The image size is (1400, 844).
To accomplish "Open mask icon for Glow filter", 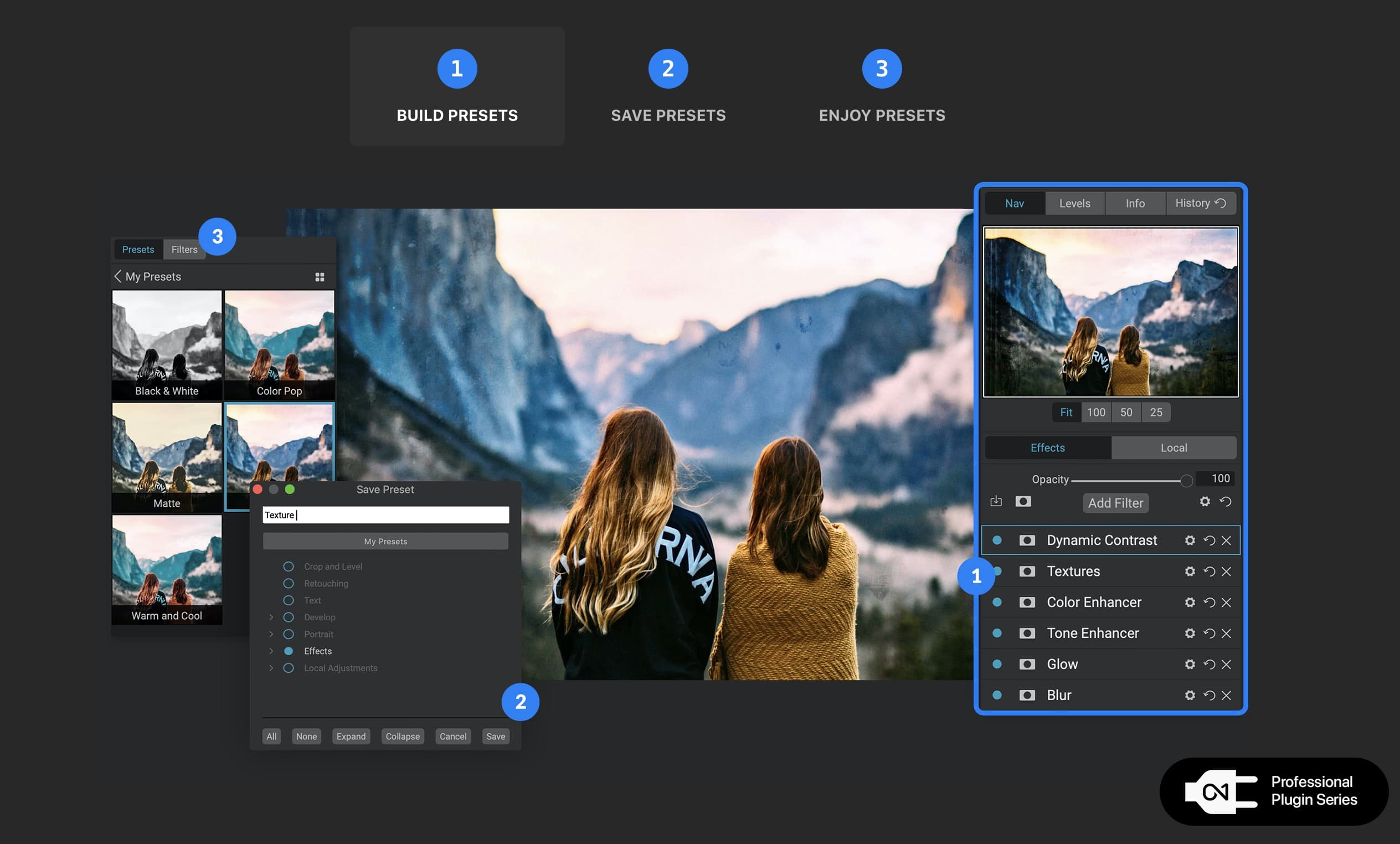I will pyautogui.click(x=1027, y=664).
